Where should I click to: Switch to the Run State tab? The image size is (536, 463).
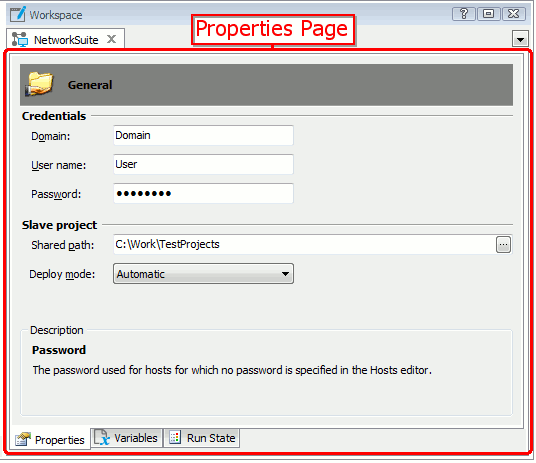coord(202,438)
